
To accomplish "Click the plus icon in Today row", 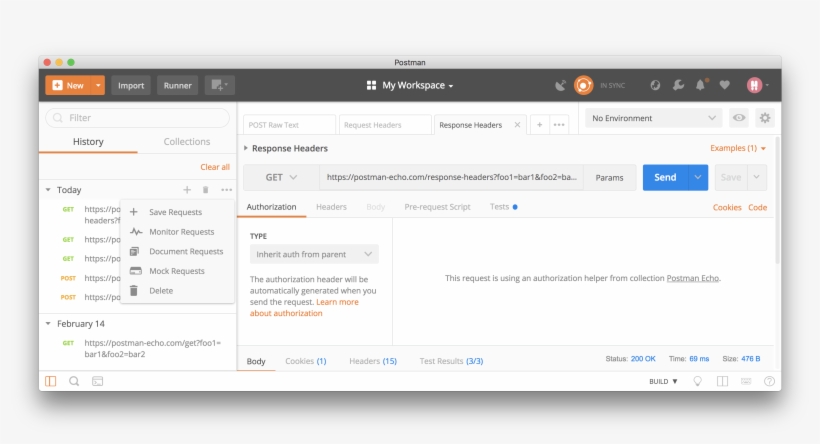I will (x=187, y=190).
